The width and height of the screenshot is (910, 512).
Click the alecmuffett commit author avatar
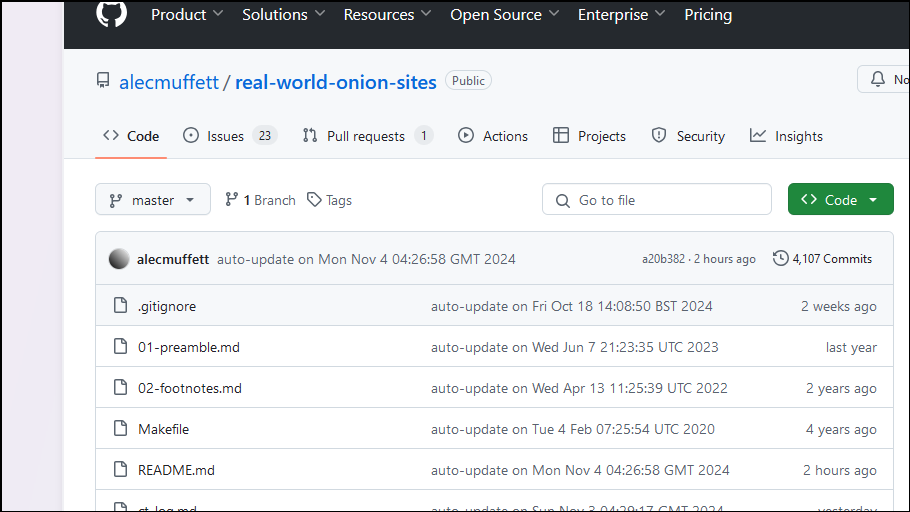tap(119, 259)
